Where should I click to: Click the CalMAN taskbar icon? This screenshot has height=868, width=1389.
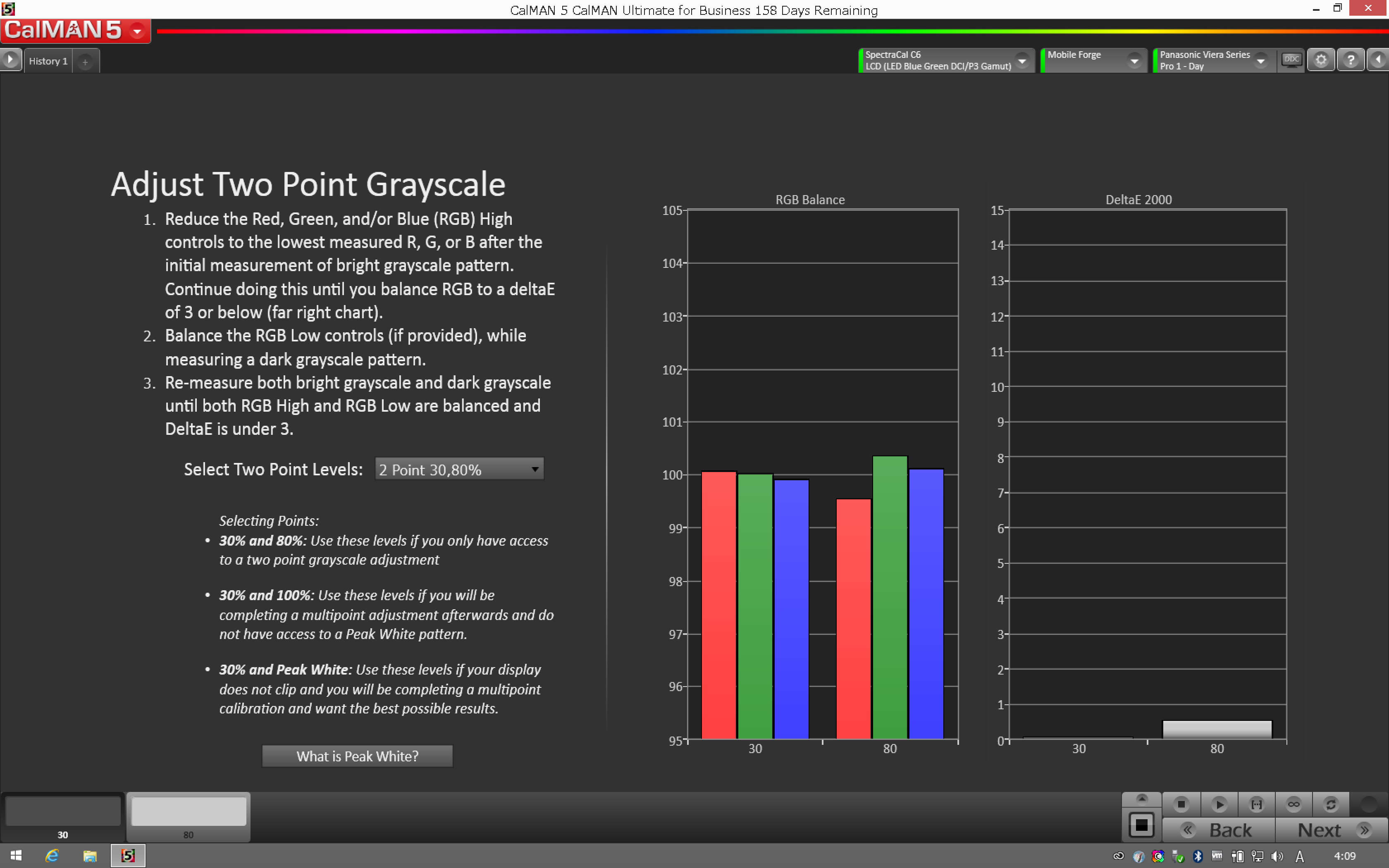click(127, 856)
